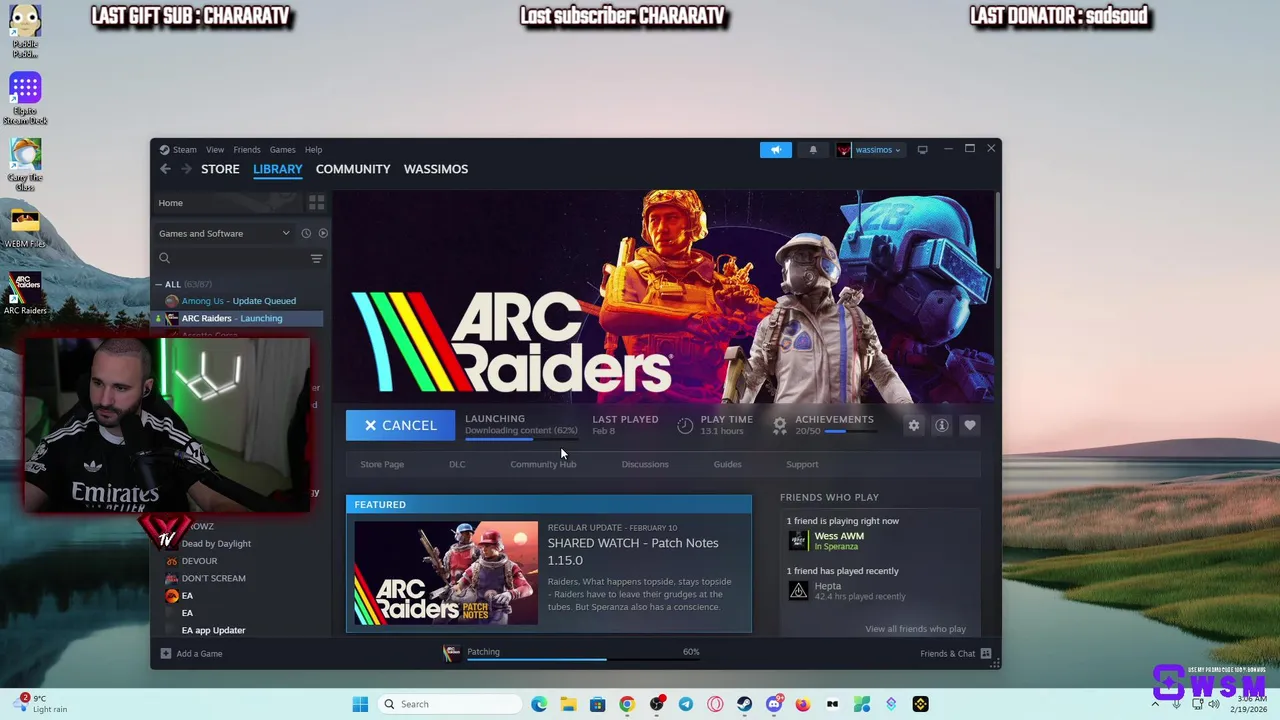View all friends who play

pos(915,629)
